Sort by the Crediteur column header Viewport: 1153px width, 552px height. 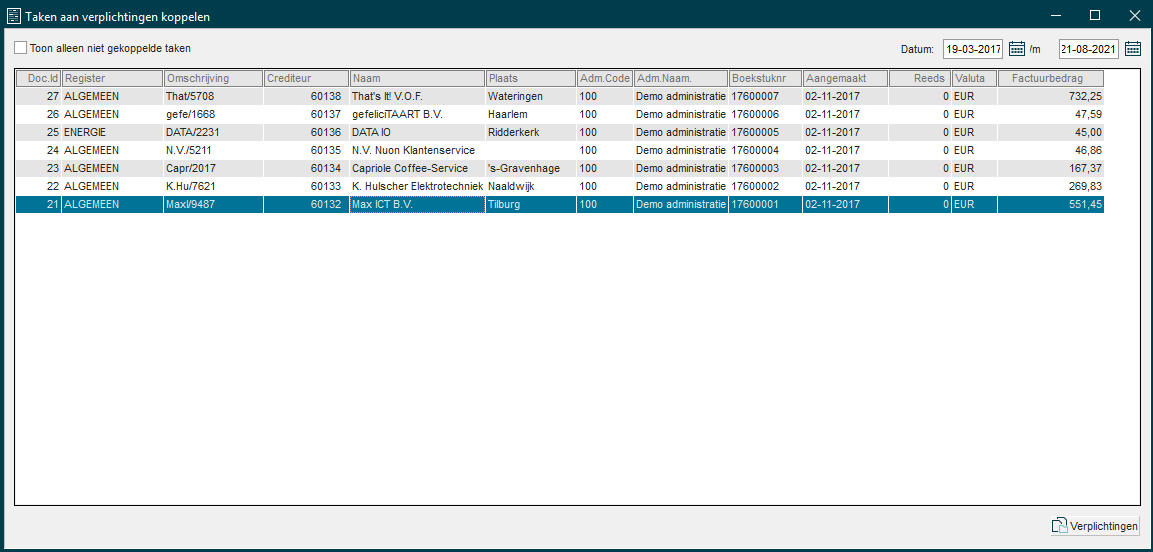point(305,78)
